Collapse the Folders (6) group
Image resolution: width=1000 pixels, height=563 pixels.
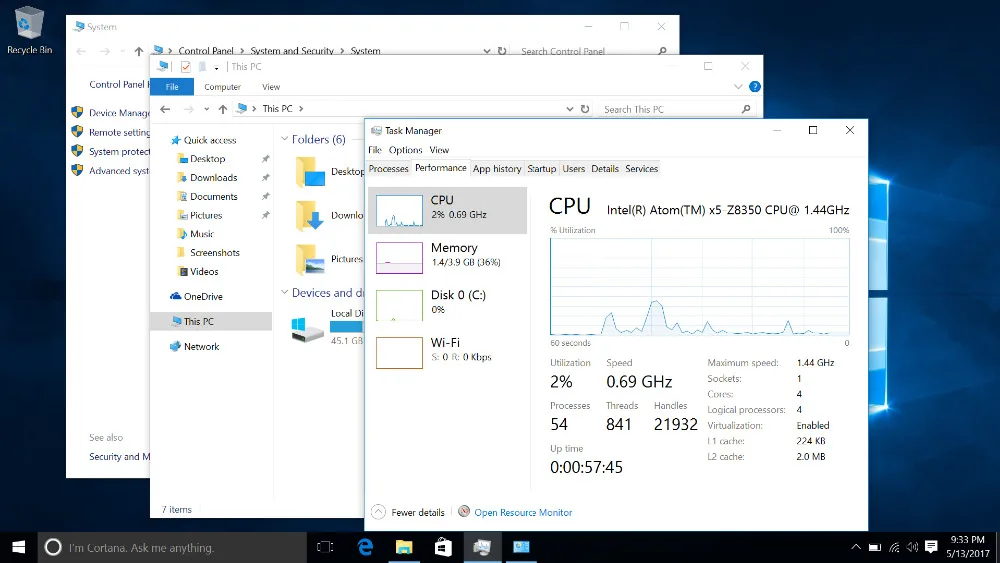coord(284,139)
